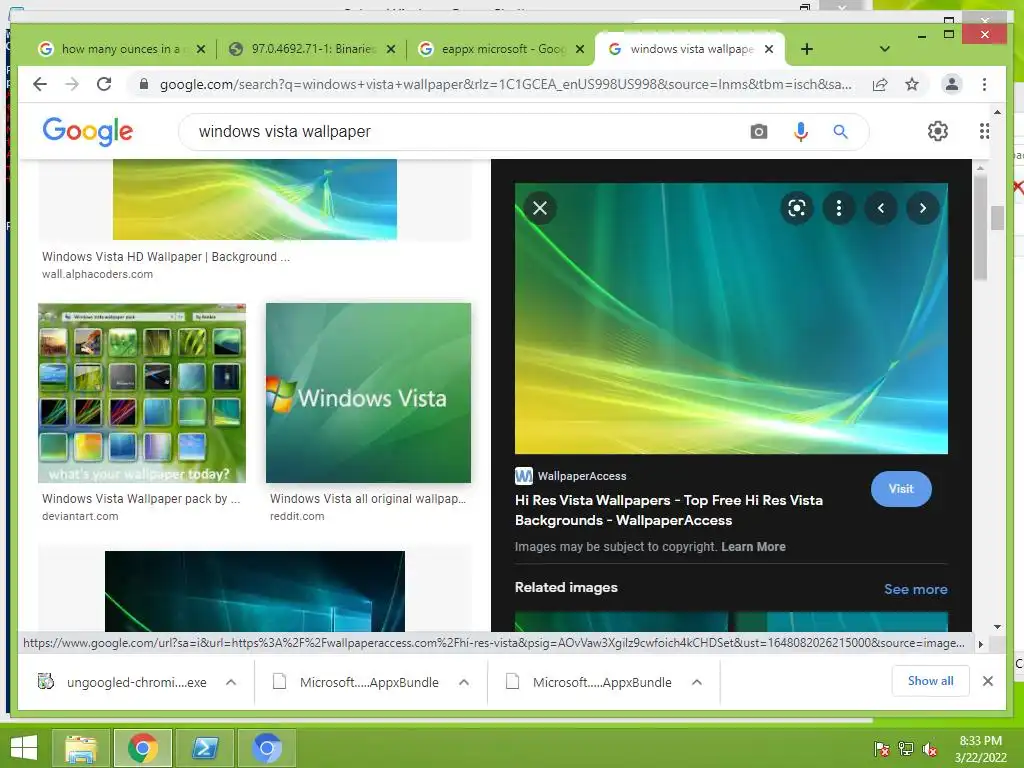Open Chromium from taskbar
Image resolution: width=1024 pixels, height=768 pixels.
coord(266,748)
